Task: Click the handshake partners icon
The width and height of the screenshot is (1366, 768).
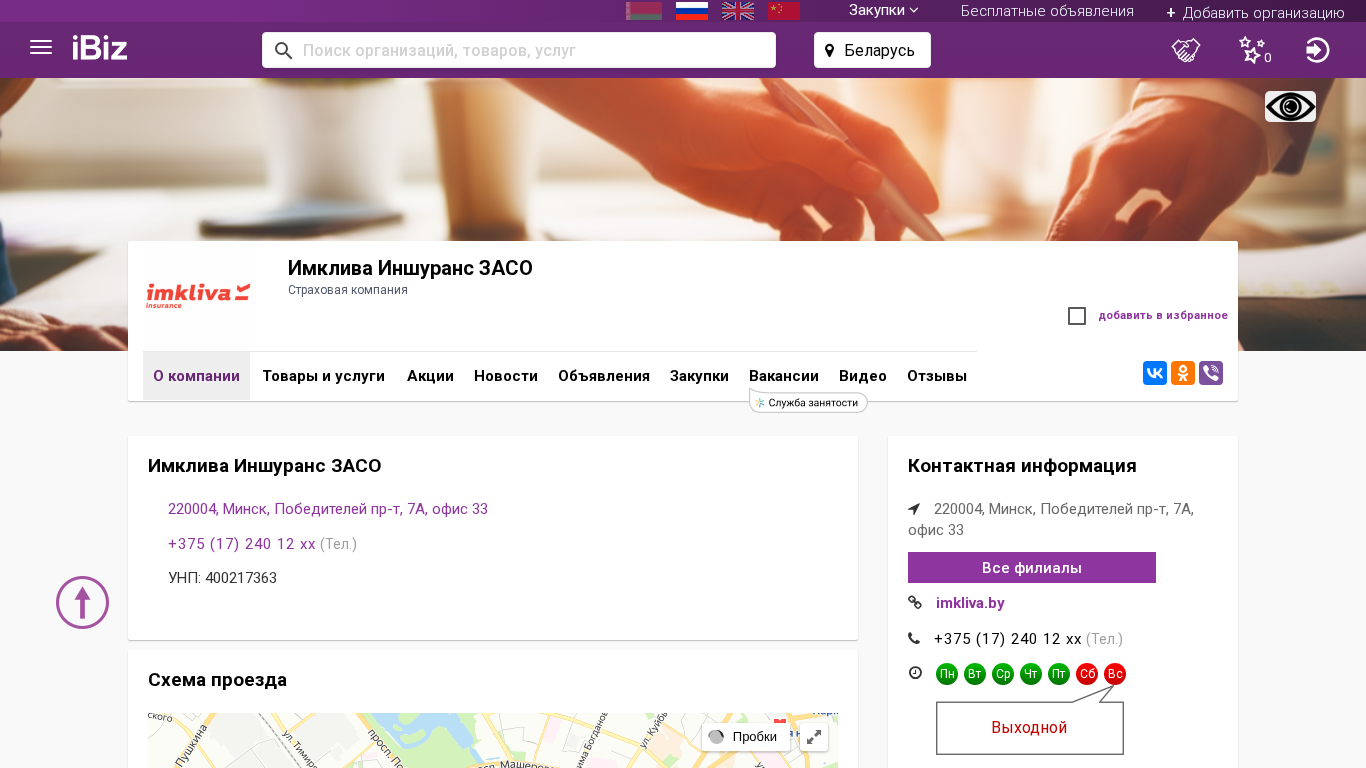Action: 1186,50
